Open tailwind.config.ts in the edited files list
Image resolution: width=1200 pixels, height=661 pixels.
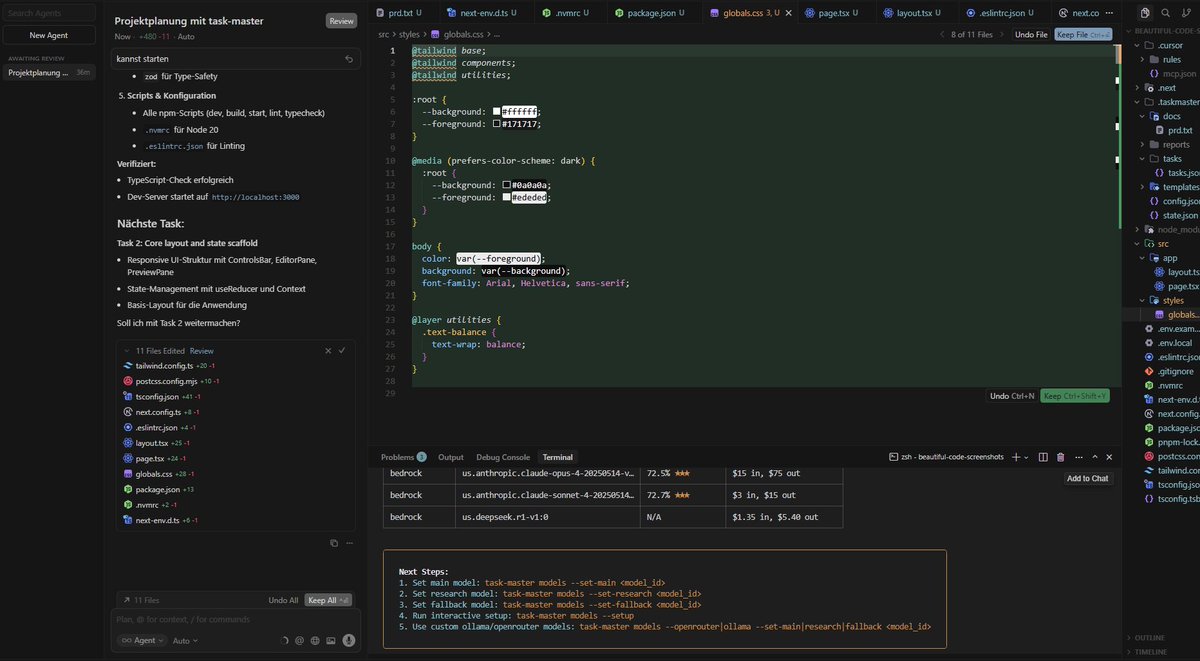point(162,366)
